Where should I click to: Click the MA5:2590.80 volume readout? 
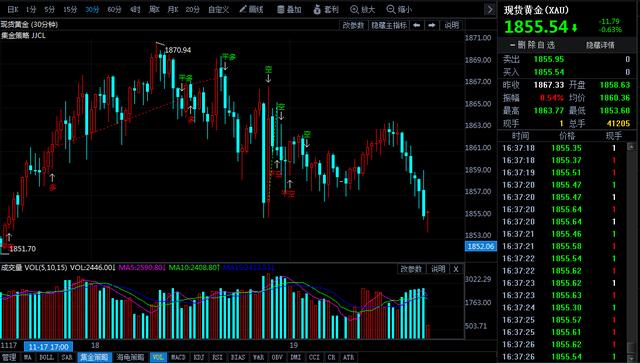coord(142,268)
